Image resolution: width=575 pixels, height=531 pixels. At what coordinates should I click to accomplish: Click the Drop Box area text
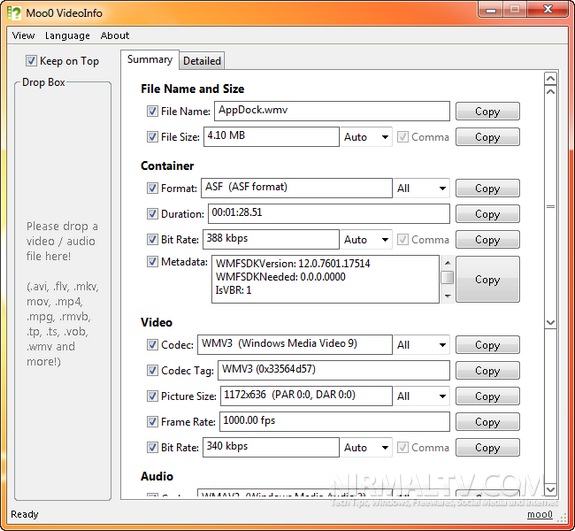62,293
